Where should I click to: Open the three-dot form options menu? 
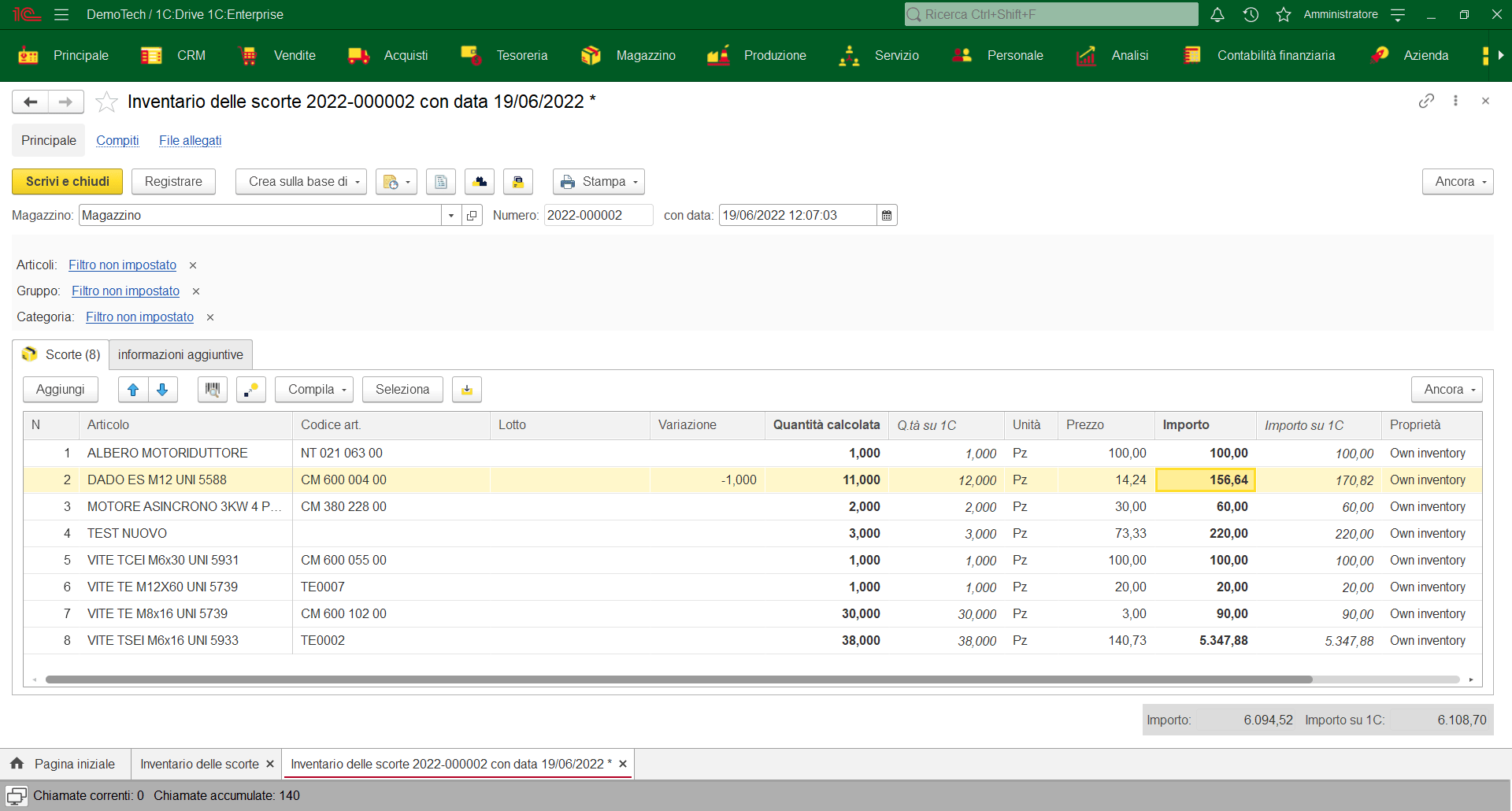point(1455,101)
